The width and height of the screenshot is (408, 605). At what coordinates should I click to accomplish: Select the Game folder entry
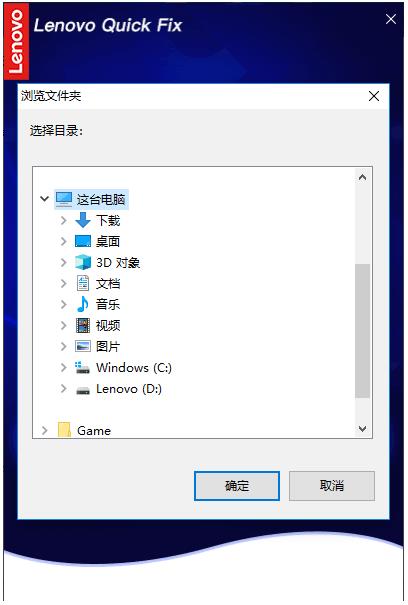pyautogui.click(x=84, y=430)
